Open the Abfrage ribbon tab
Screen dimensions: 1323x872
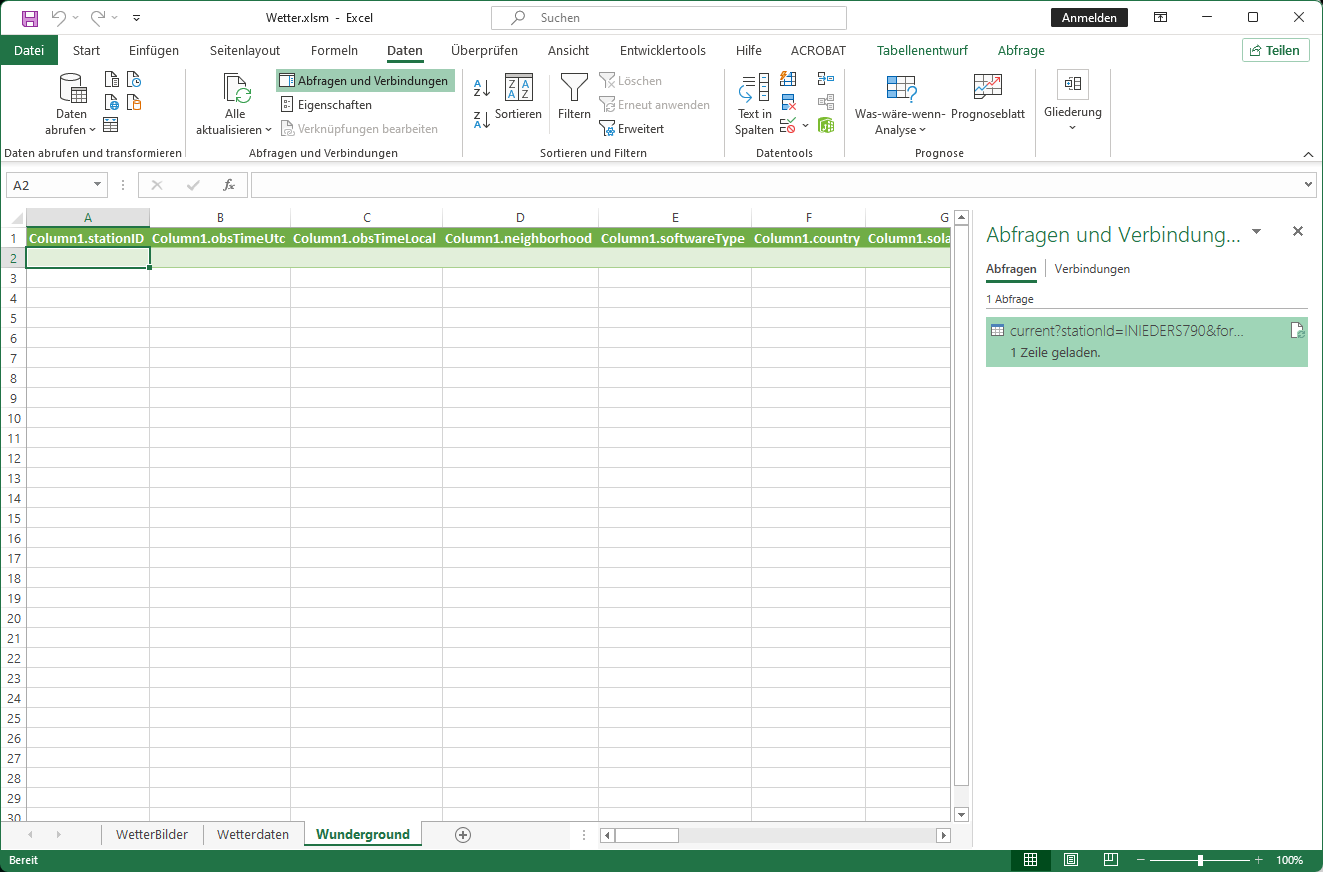1021,50
